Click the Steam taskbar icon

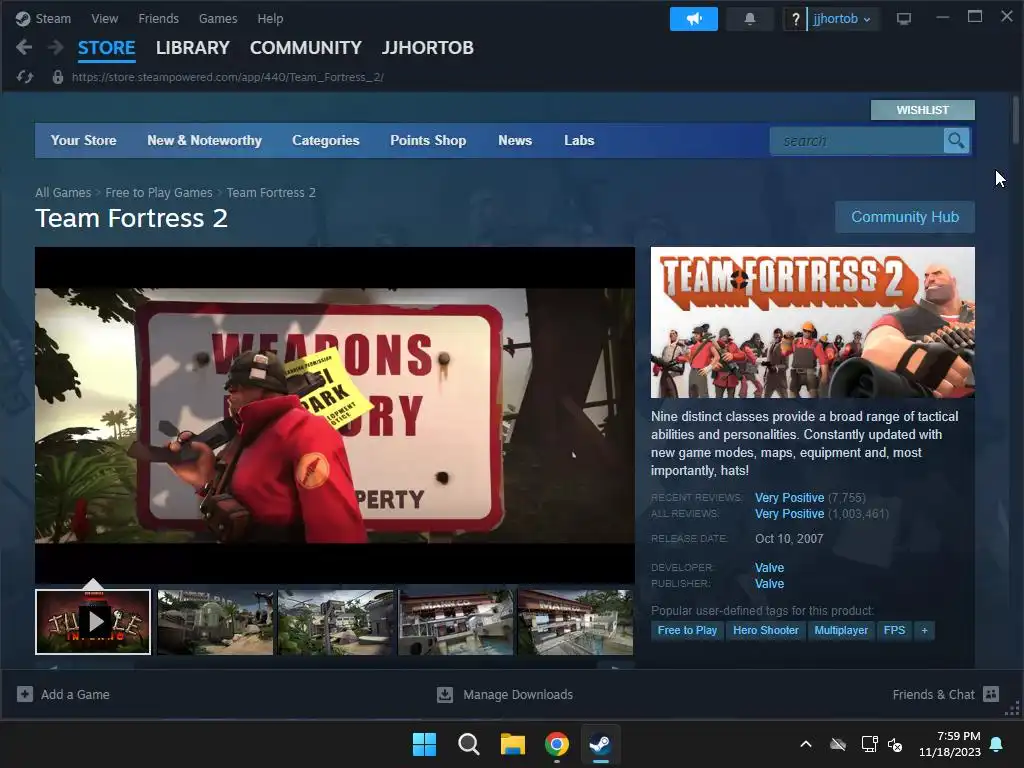pyautogui.click(x=600, y=744)
